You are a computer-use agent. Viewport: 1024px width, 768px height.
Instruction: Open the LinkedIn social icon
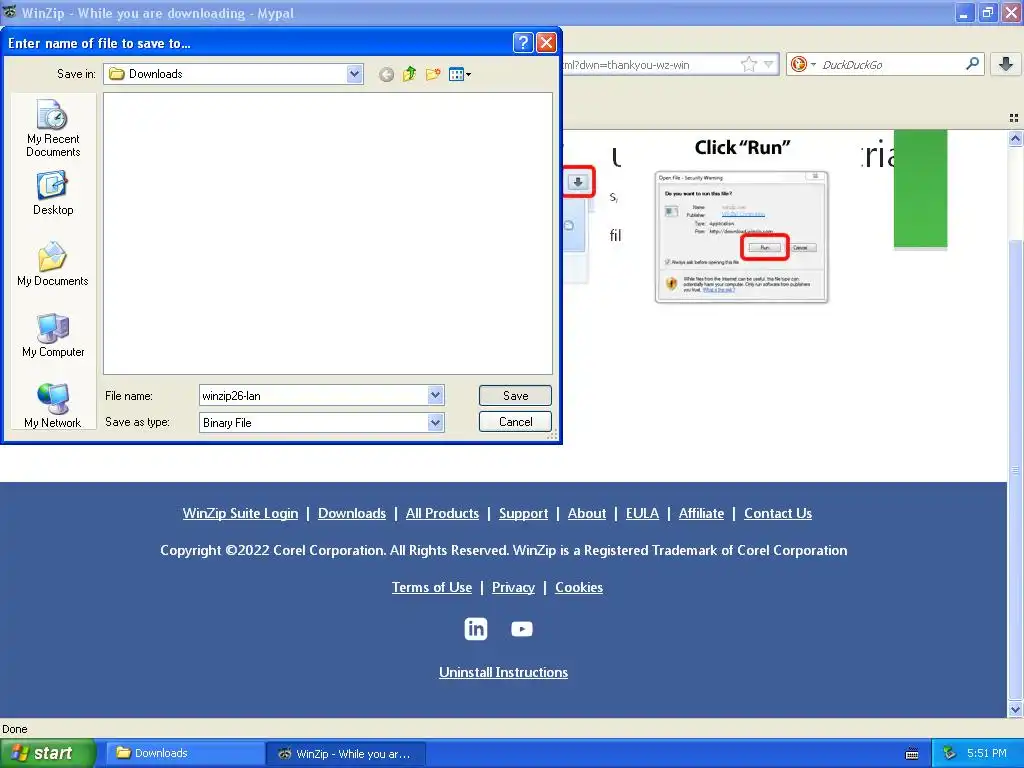coord(475,629)
